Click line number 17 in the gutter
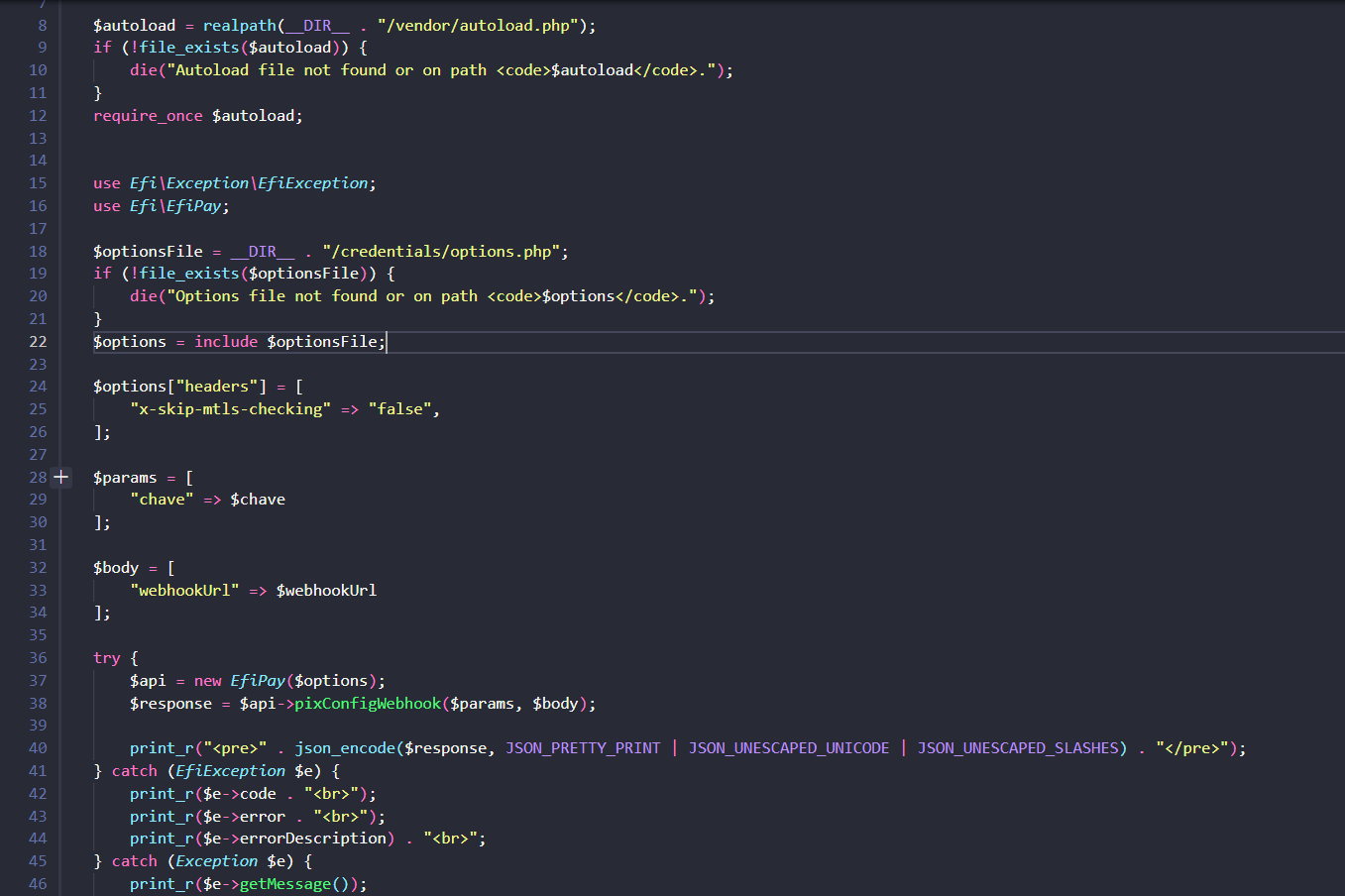This screenshot has width=1345, height=896. point(38,229)
